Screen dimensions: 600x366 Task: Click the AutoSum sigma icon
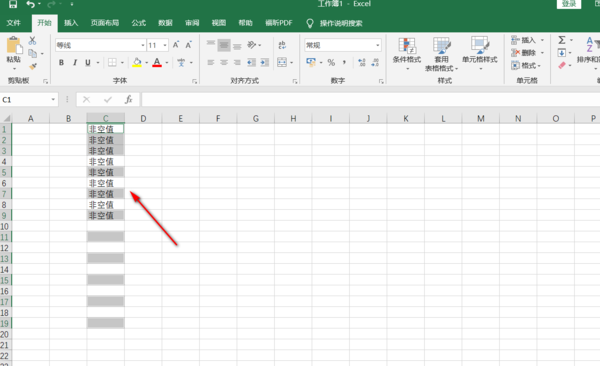[561, 40]
